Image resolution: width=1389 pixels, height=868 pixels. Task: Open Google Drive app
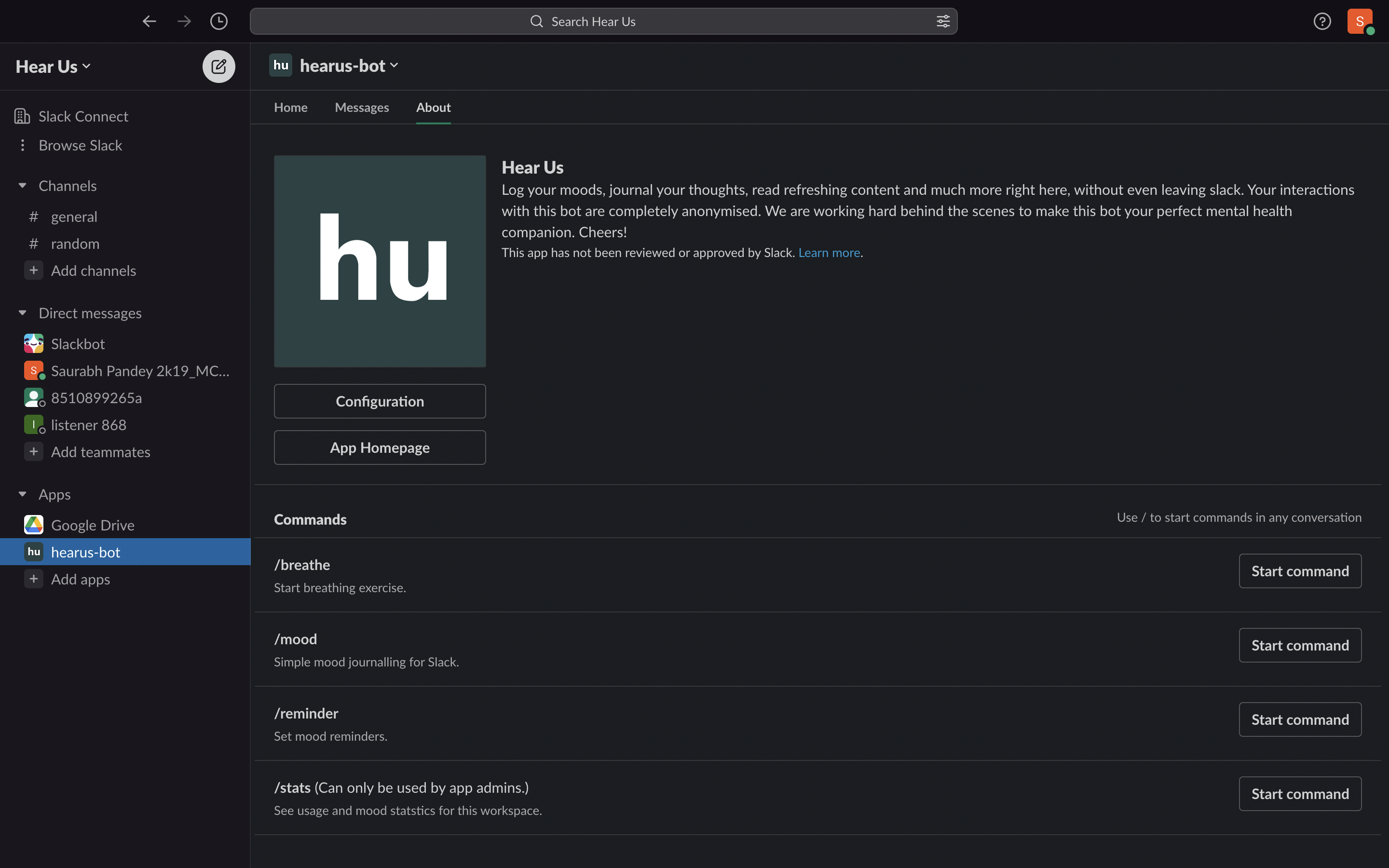click(125, 525)
